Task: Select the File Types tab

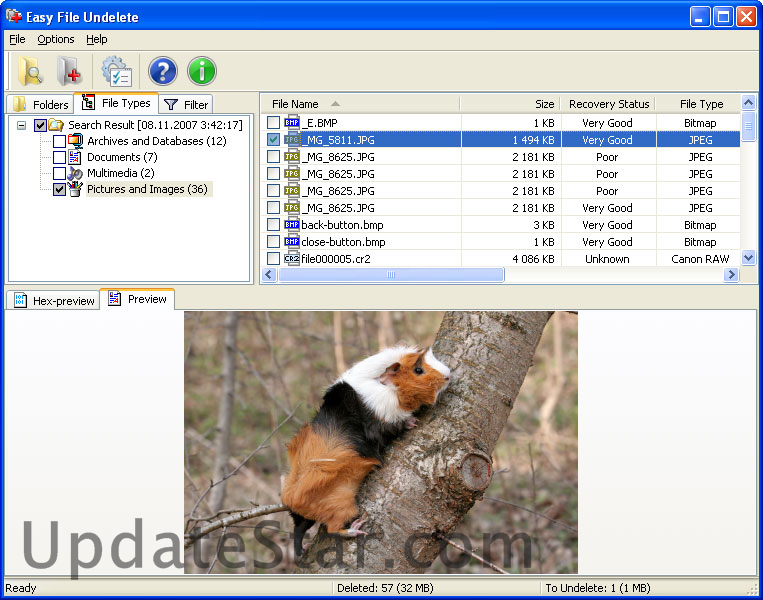Action: 116,103
